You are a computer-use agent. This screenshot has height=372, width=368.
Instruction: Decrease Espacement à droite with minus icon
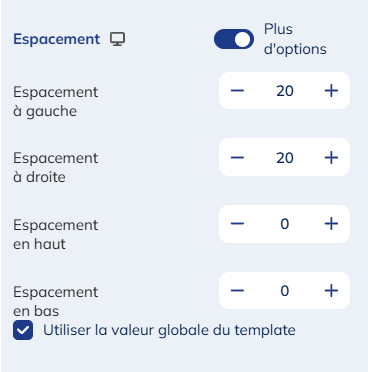point(237,157)
